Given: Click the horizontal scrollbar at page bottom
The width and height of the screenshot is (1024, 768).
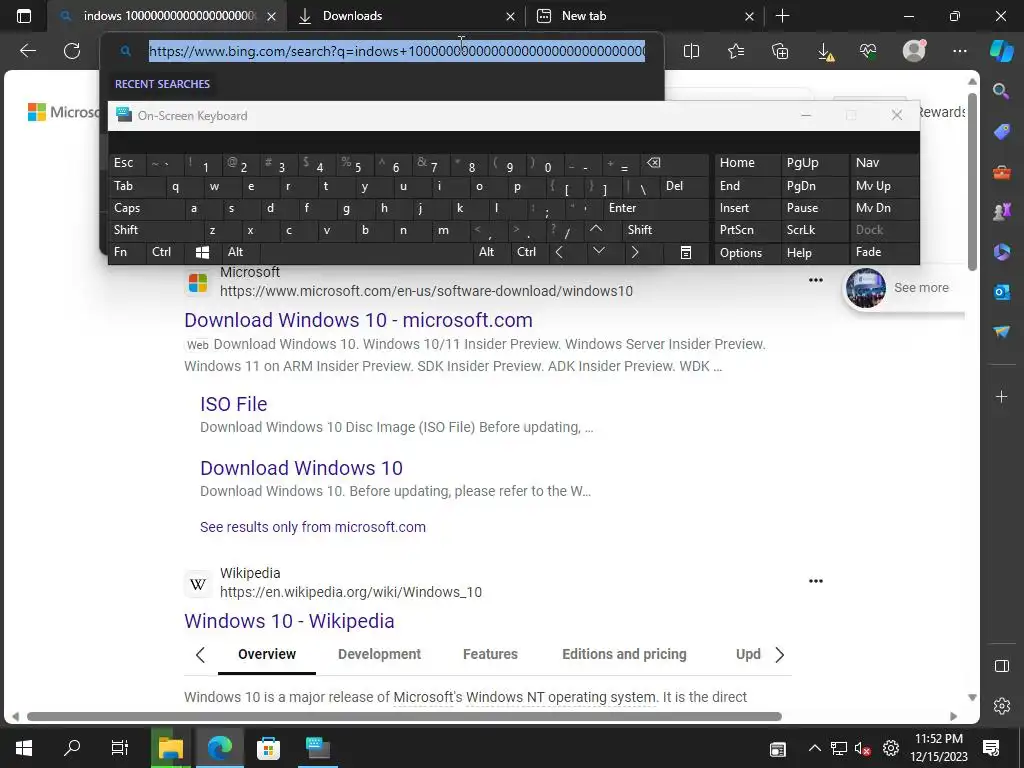Looking at the screenshot, I should (404, 716).
